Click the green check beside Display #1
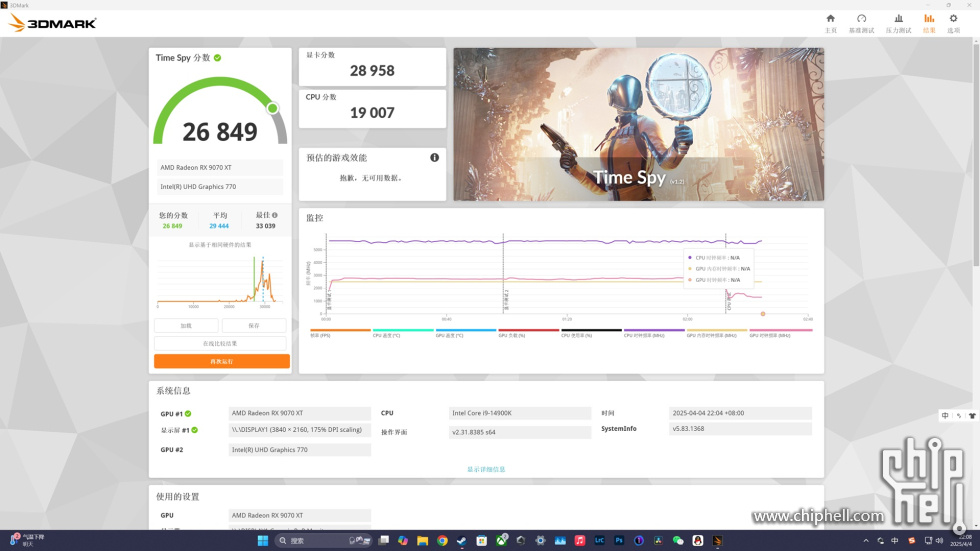The image size is (980, 551). (194, 430)
